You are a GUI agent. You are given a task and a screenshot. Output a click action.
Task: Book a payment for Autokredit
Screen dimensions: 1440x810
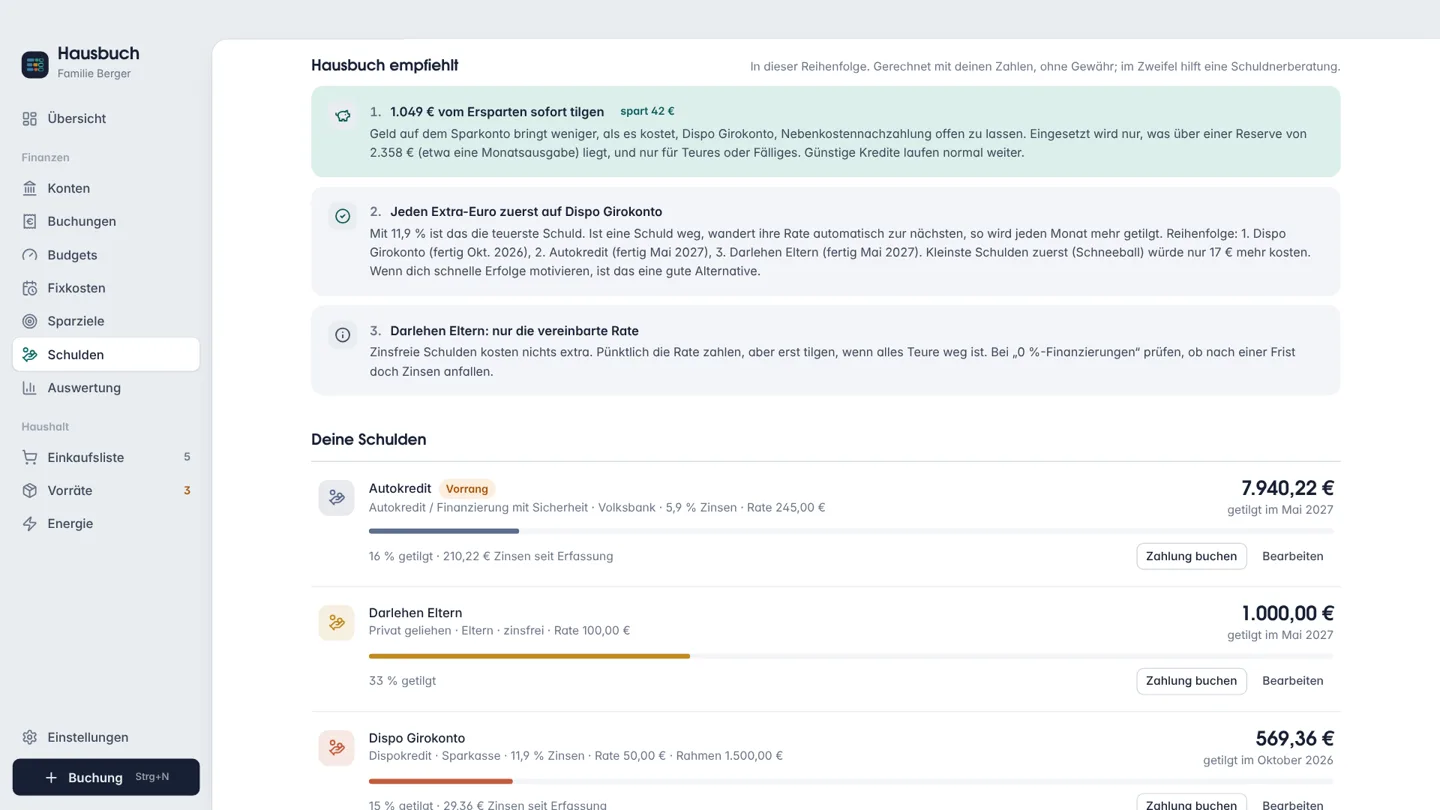coord(1191,556)
